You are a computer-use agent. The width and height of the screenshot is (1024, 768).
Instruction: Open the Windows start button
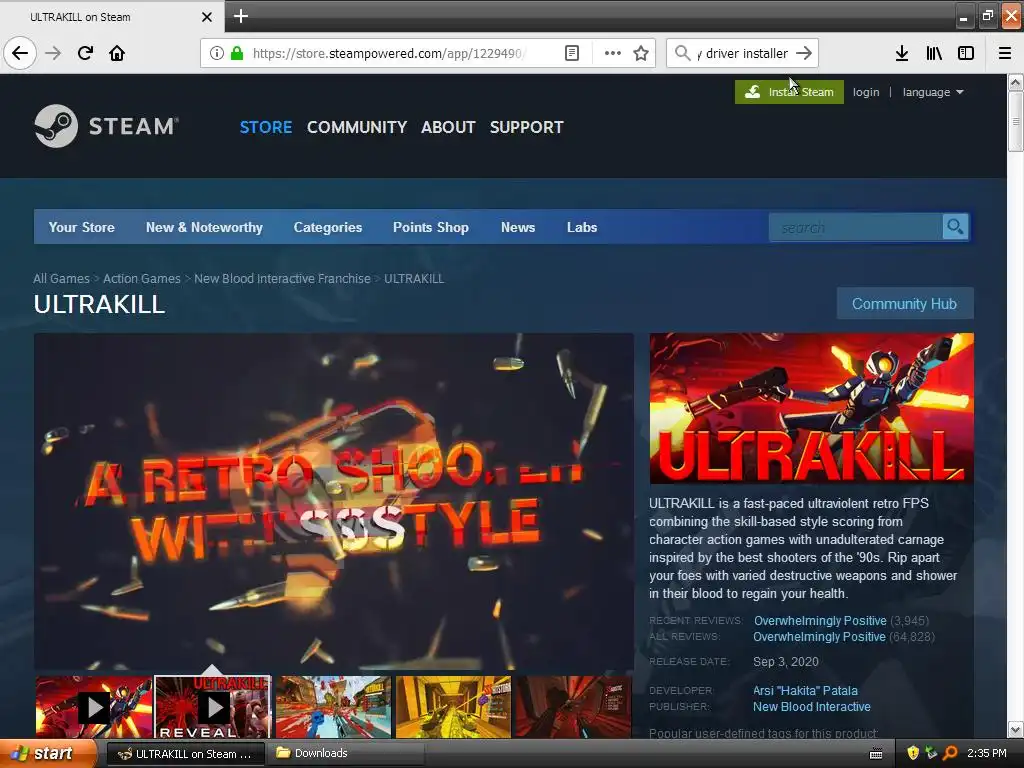tap(47, 754)
